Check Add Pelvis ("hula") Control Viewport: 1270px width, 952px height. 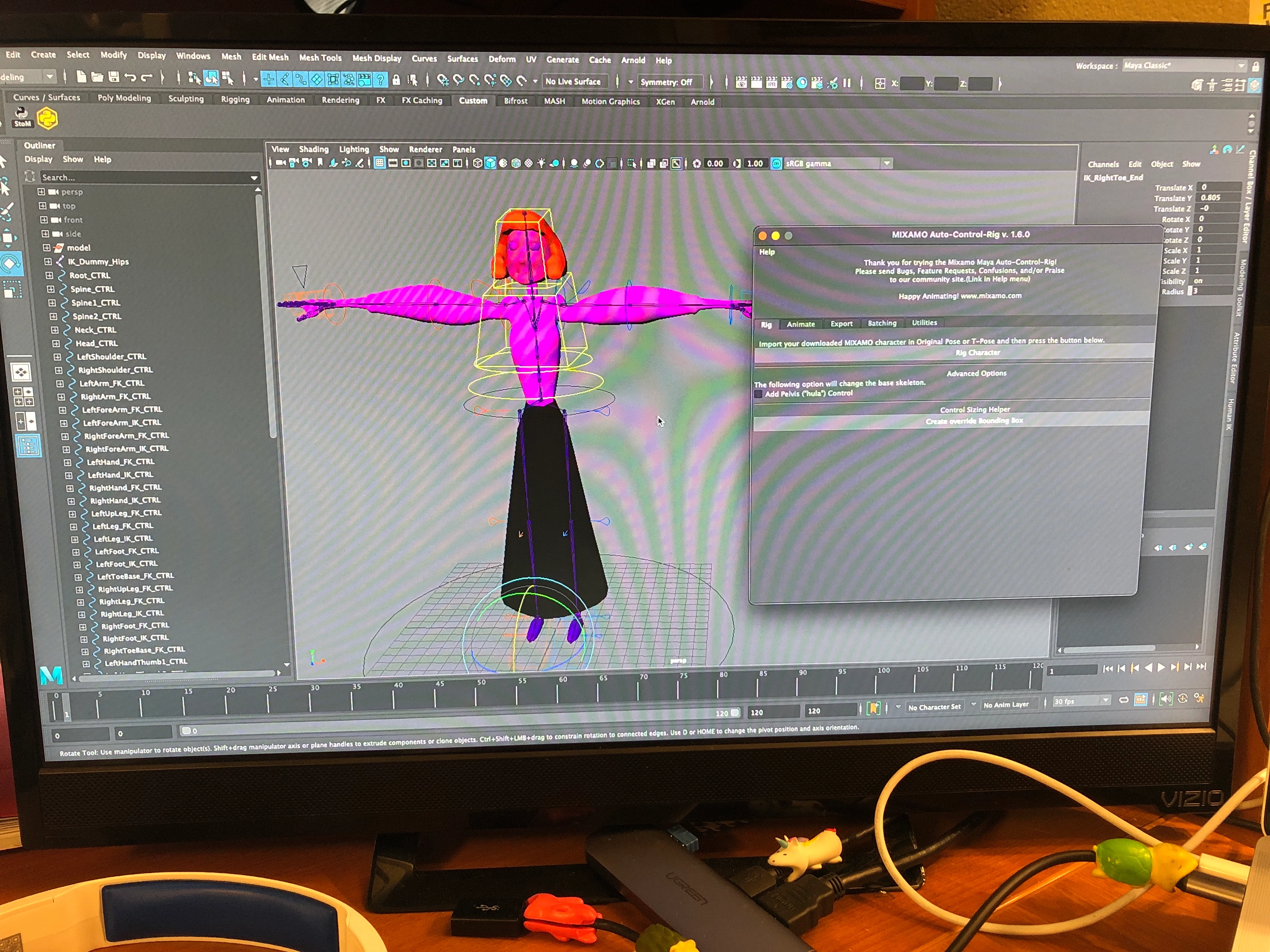coord(758,394)
